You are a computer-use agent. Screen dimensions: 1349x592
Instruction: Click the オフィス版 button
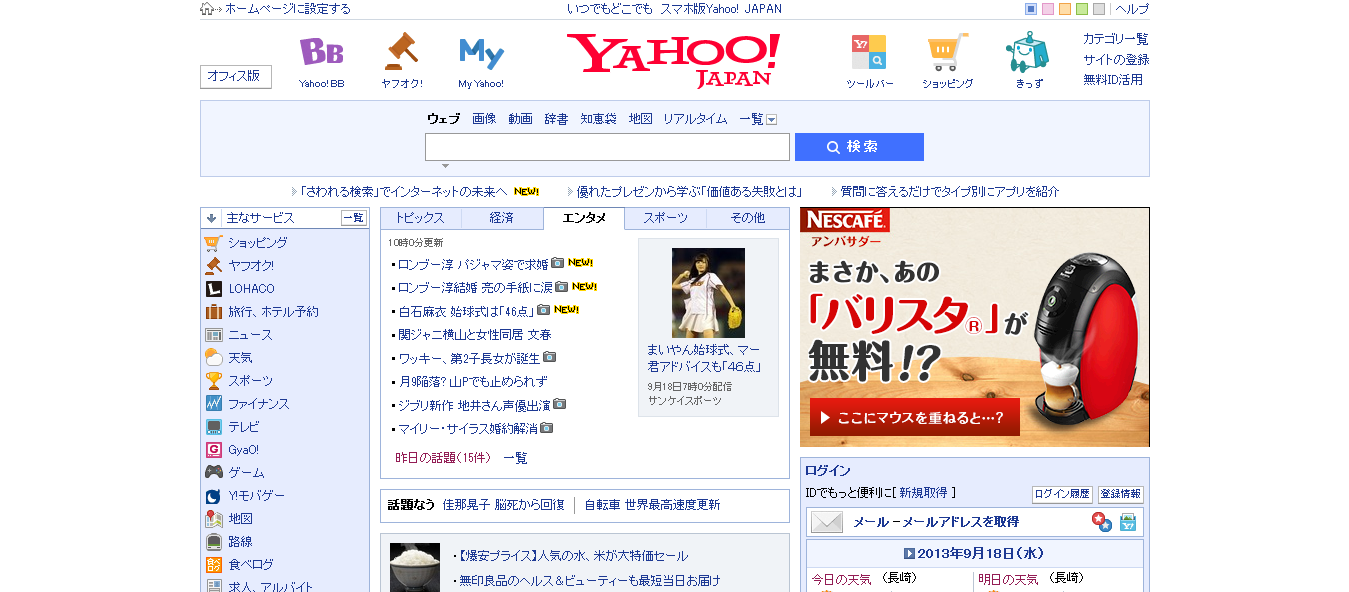point(235,76)
